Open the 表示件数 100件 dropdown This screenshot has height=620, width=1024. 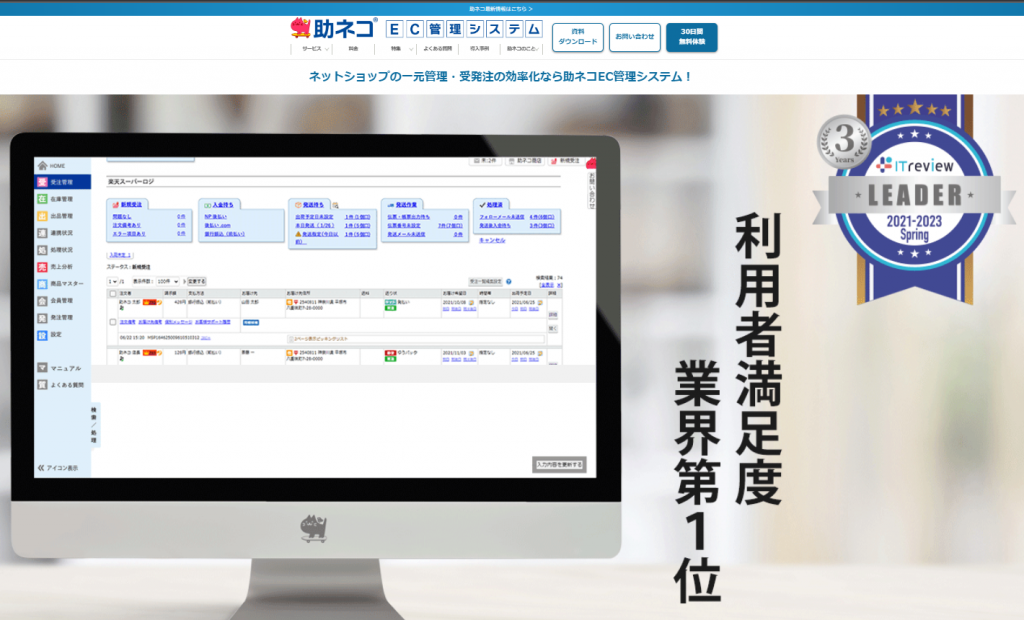167,281
